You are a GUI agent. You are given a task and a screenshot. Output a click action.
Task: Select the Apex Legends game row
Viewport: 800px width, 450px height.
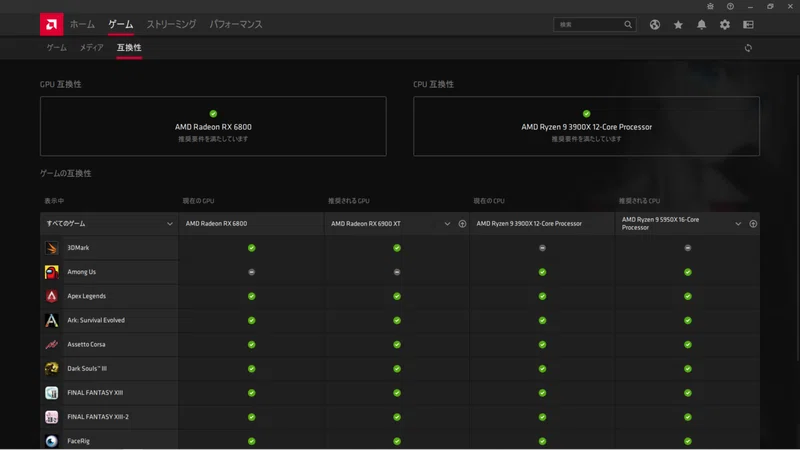coord(399,296)
